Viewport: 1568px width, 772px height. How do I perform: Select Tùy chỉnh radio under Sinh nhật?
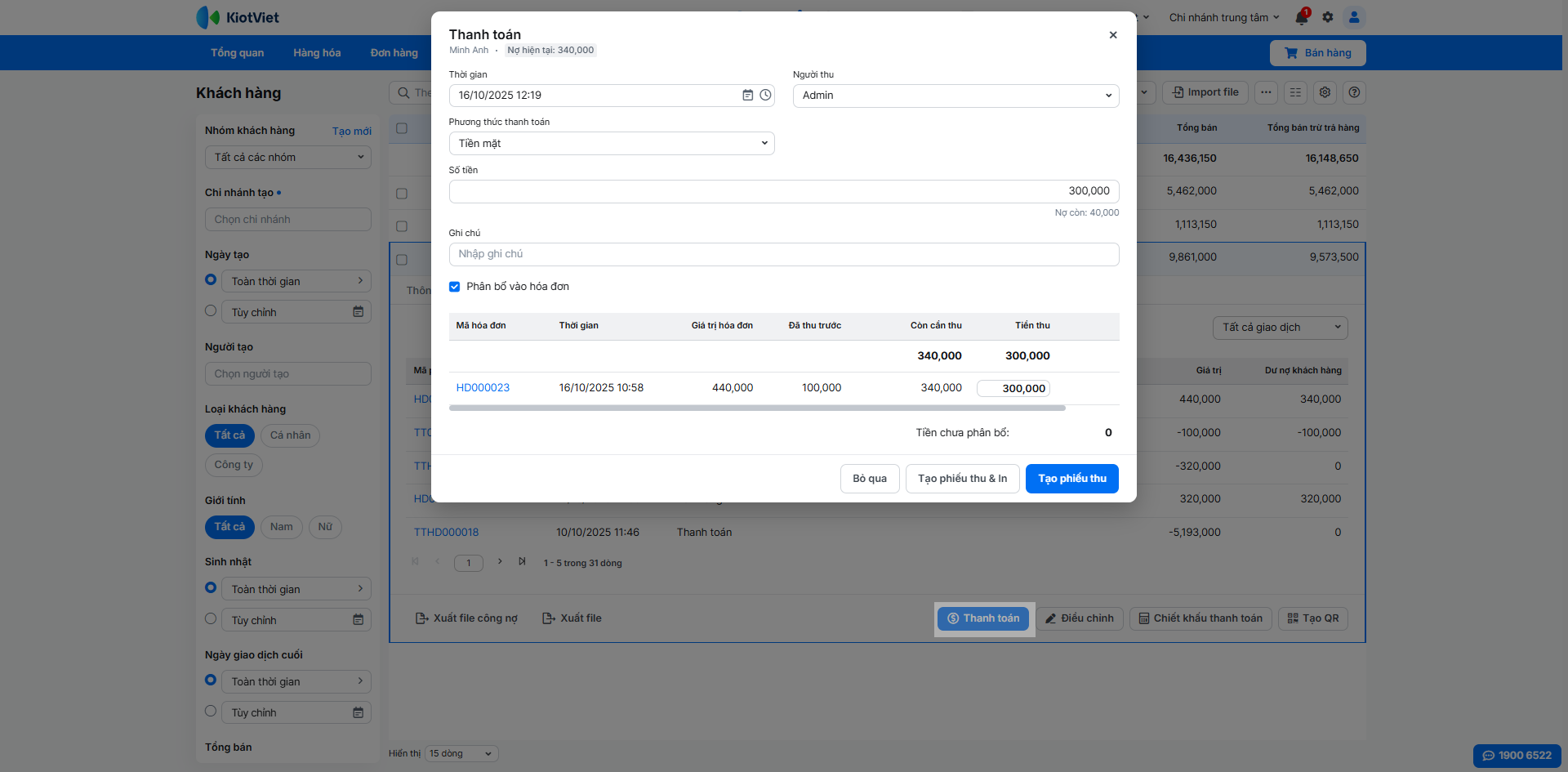pyautogui.click(x=211, y=618)
